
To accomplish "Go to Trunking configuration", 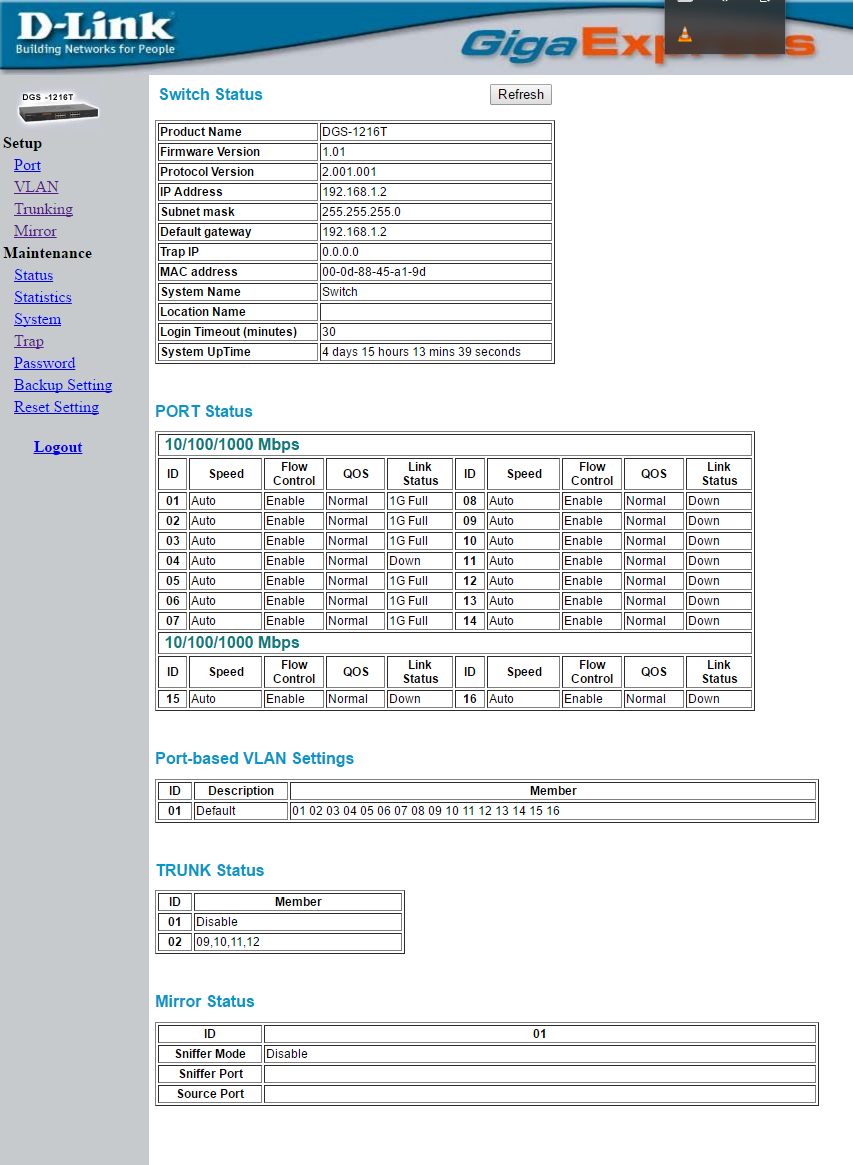I will click(44, 209).
